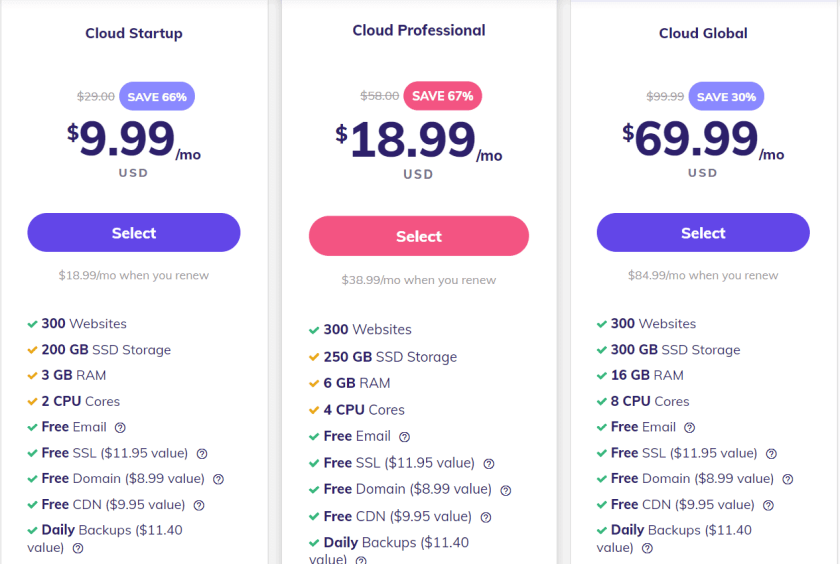Open Free CDN help icon in Cloud Startup
840x564 pixels.
point(199,505)
